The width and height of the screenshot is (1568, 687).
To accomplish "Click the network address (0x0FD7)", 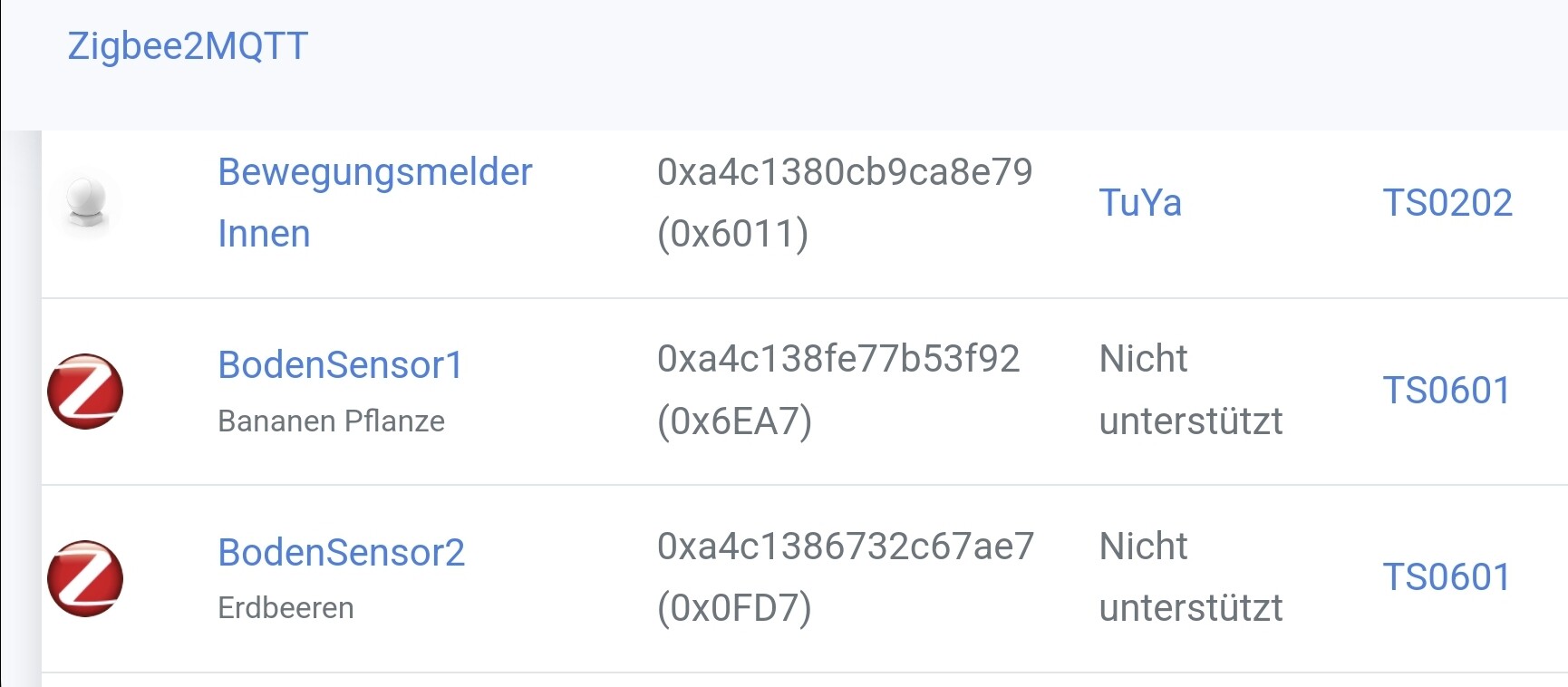I will point(734,608).
